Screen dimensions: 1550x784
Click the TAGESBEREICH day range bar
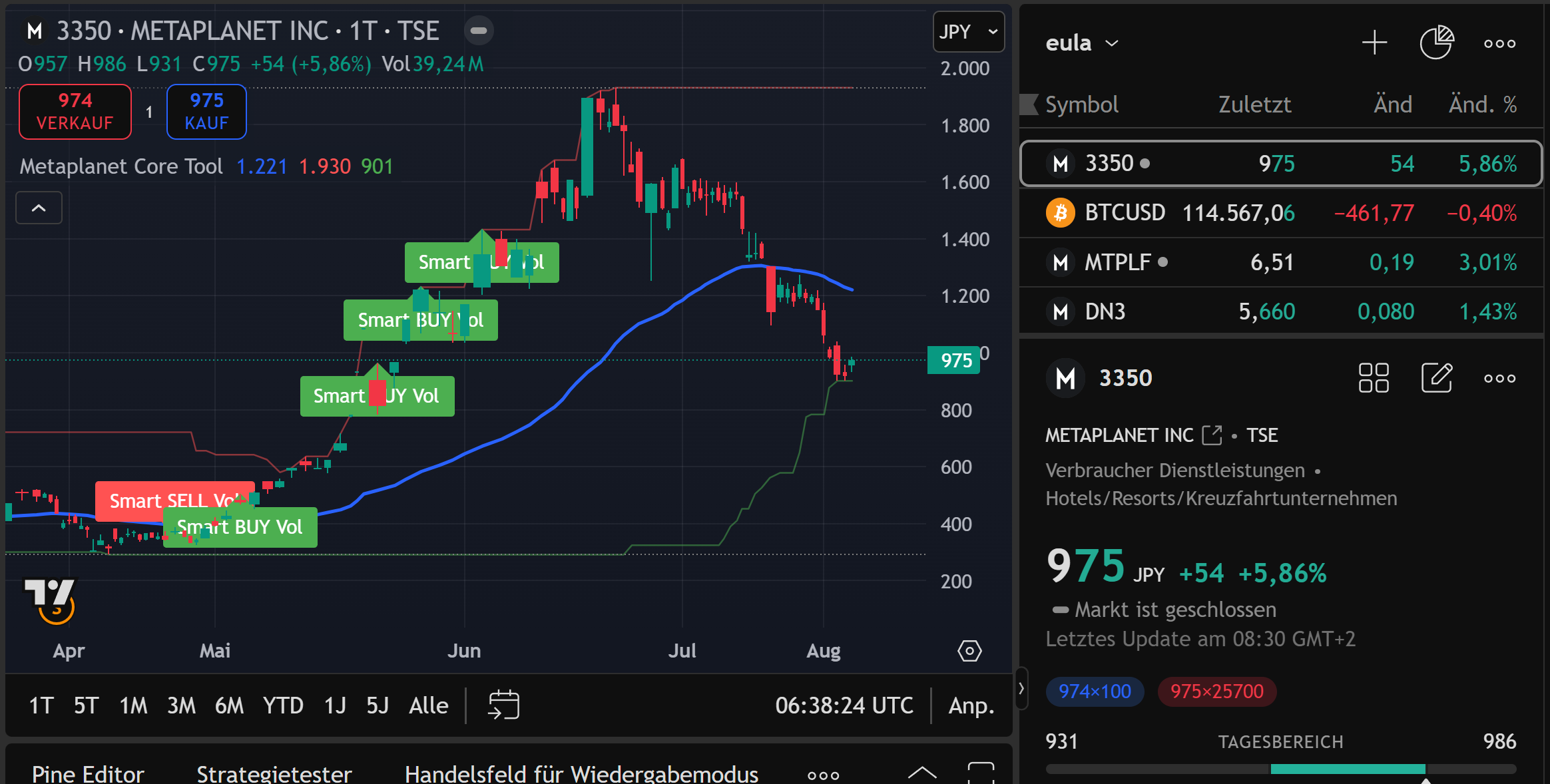pos(1281,769)
